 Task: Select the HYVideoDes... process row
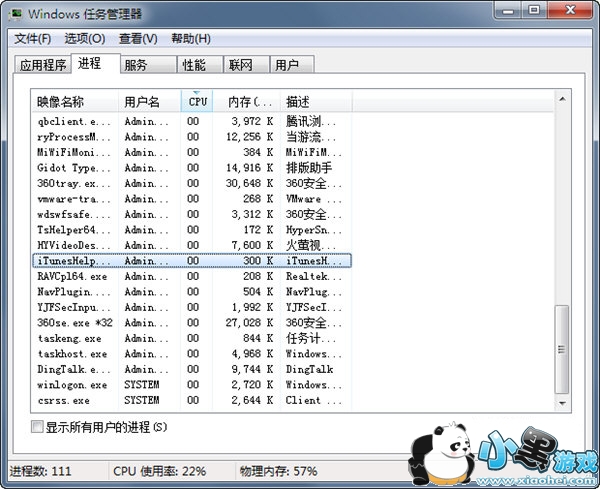click(191, 245)
